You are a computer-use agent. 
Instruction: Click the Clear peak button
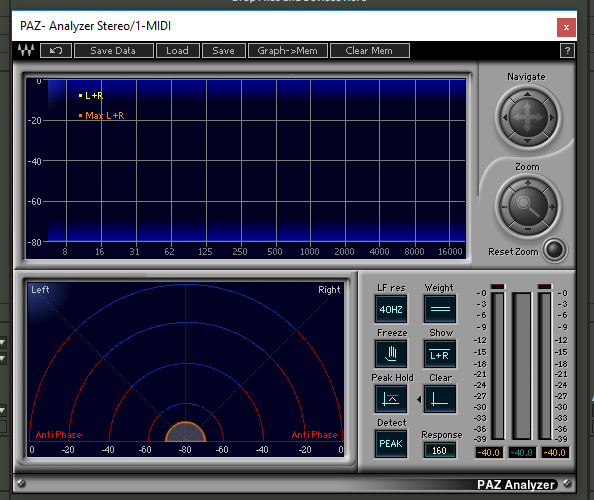440,399
